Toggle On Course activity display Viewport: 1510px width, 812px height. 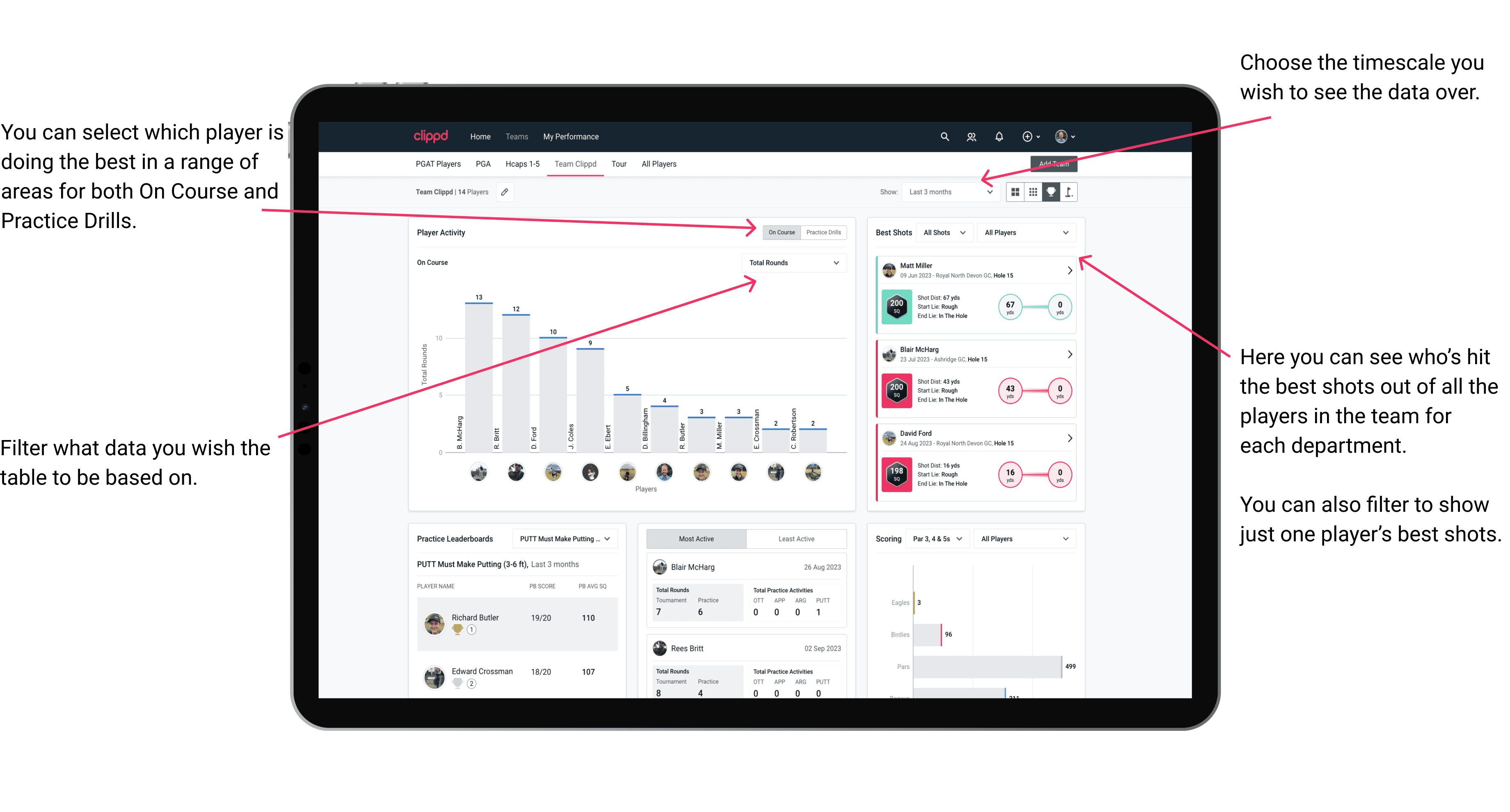[783, 233]
